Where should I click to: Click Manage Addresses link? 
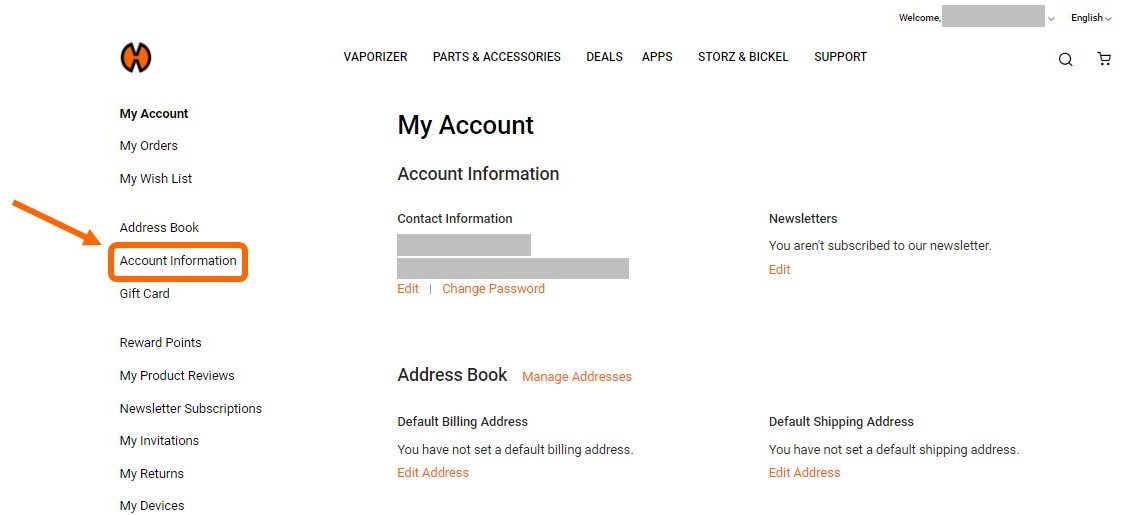tap(577, 377)
